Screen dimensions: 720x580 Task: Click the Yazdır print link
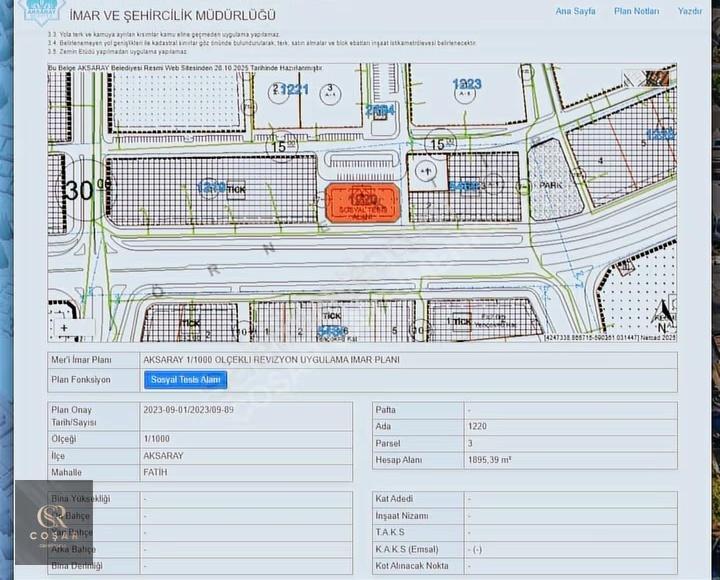click(690, 11)
